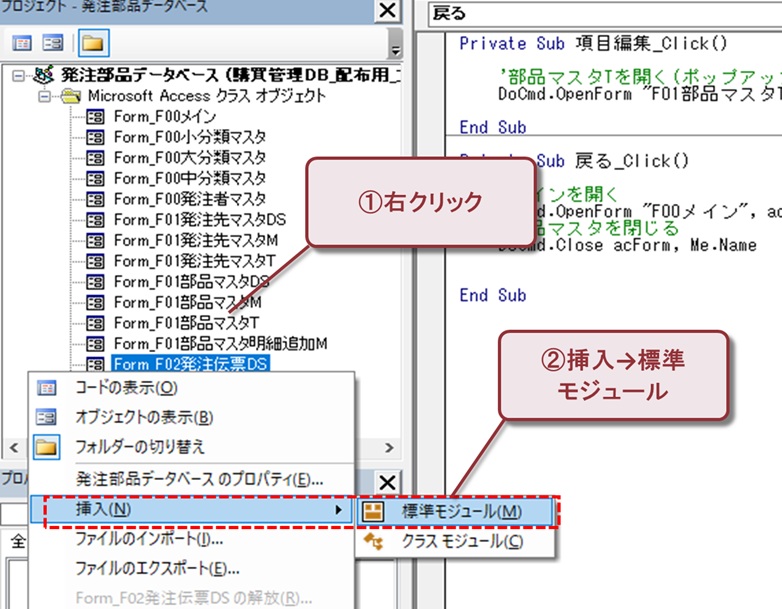Select Form_F01部品マスタT in the tree
782x609 pixels.
[x=186, y=323]
